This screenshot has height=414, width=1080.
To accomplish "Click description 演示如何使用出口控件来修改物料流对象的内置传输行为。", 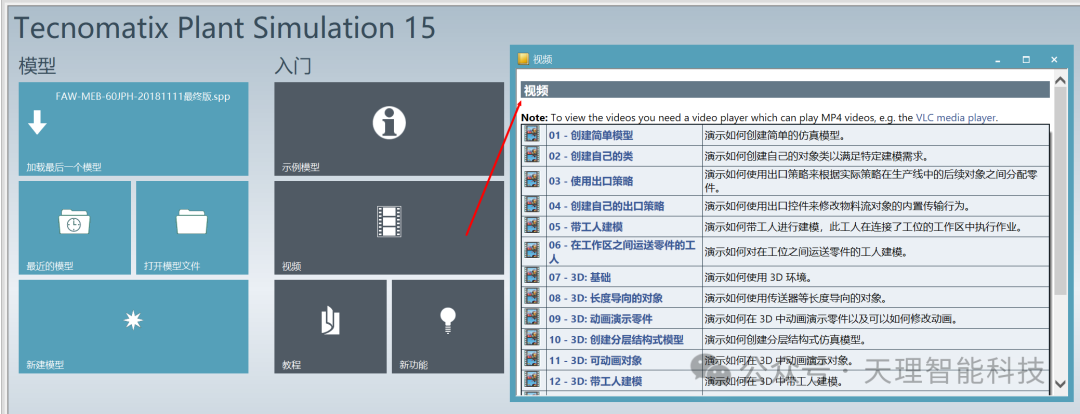I will pyautogui.click(x=837, y=206).
